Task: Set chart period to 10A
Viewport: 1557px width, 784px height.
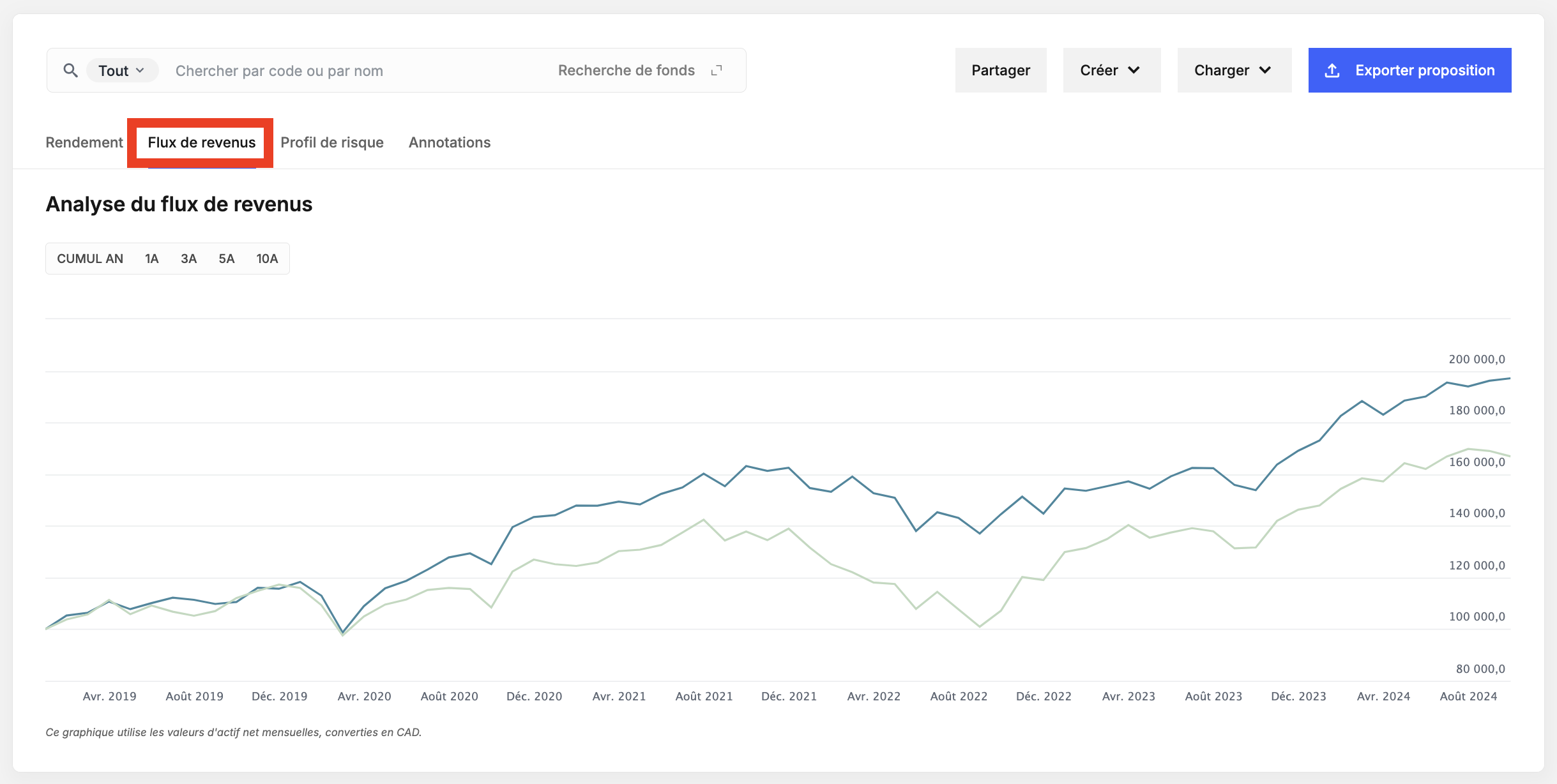Action: (x=267, y=259)
